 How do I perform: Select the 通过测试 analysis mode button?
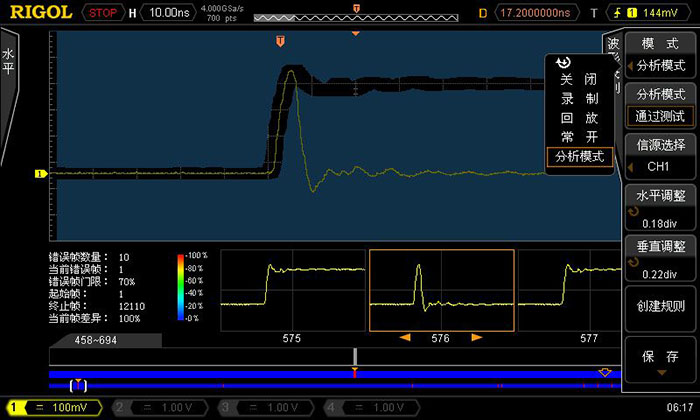tap(659, 116)
